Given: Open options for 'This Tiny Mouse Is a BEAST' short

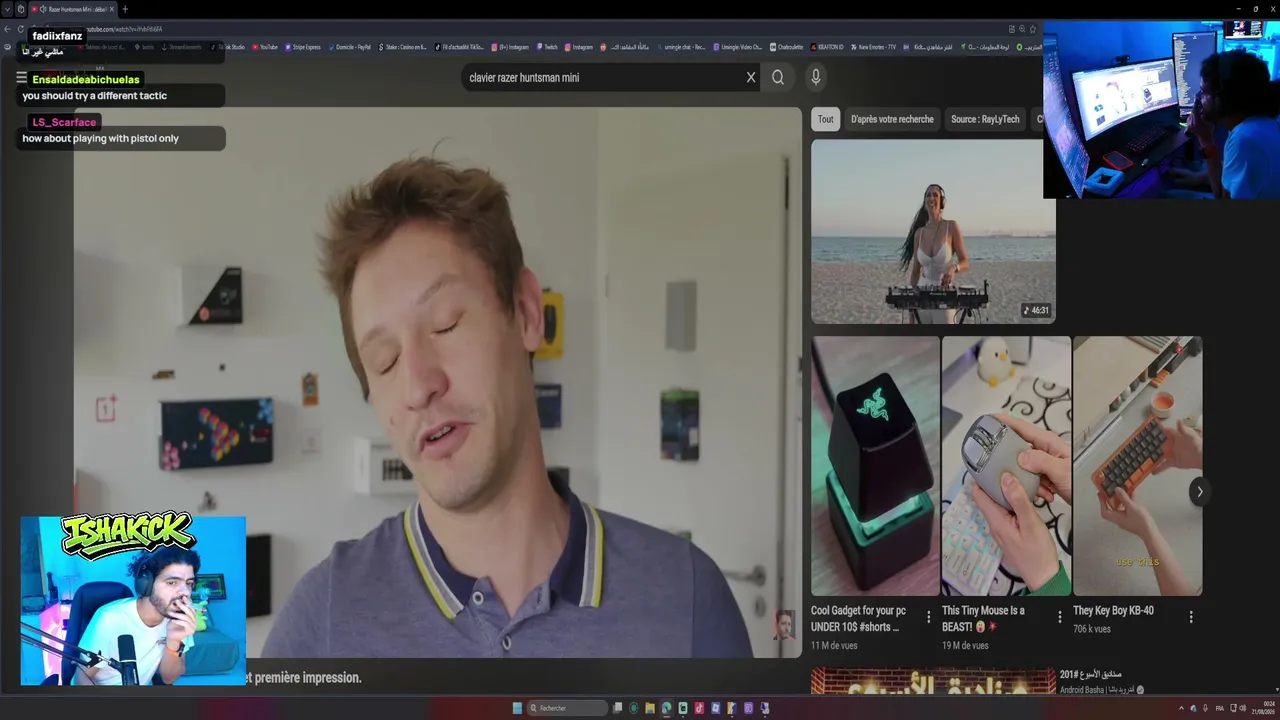Looking at the screenshot, I should (1060, 617).
